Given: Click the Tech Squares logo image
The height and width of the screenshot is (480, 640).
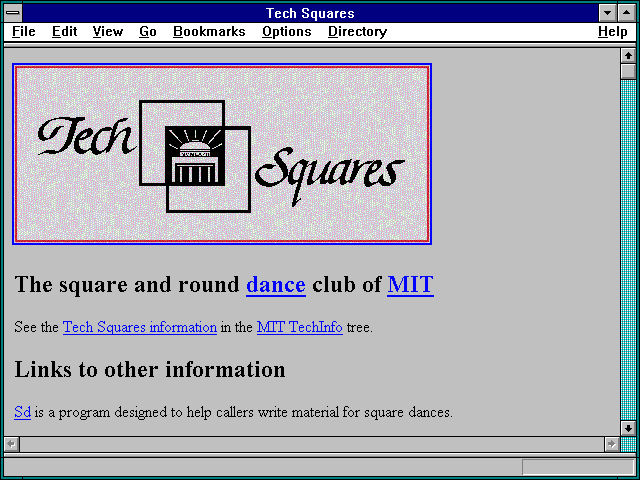Looking at the screenshot, I should [x=222, y=154].
